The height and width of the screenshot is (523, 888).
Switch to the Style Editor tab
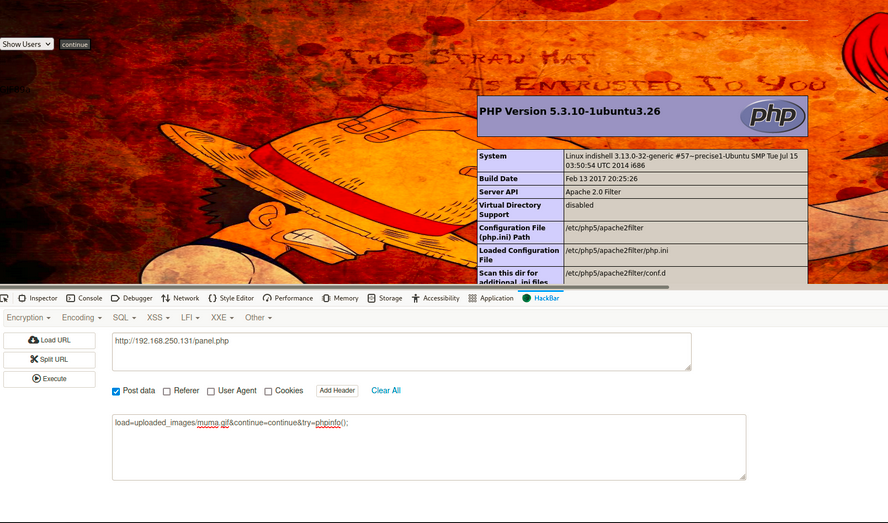click(231, 298)
